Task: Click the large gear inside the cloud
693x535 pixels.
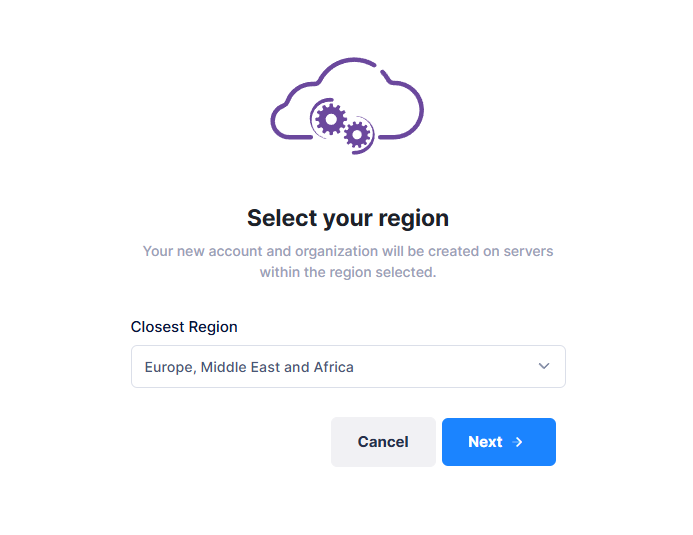Action: pos(328,118)
